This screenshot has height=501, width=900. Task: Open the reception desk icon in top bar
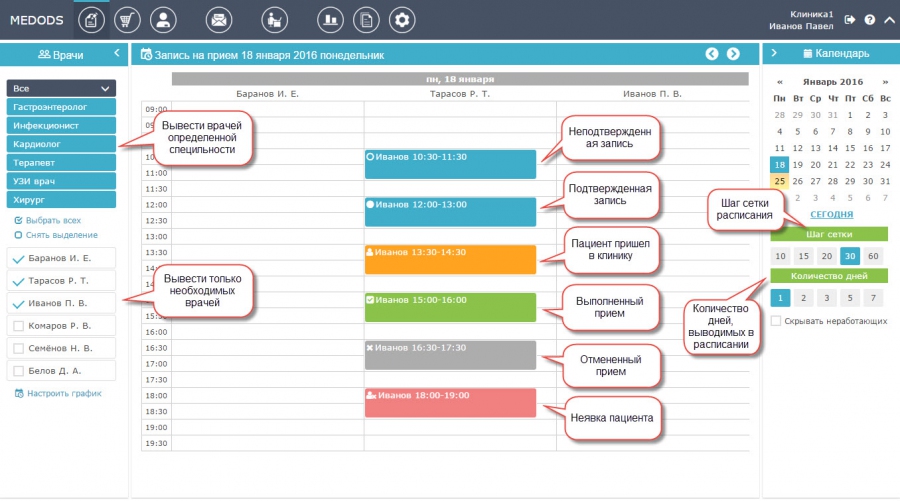pos(274,21)
